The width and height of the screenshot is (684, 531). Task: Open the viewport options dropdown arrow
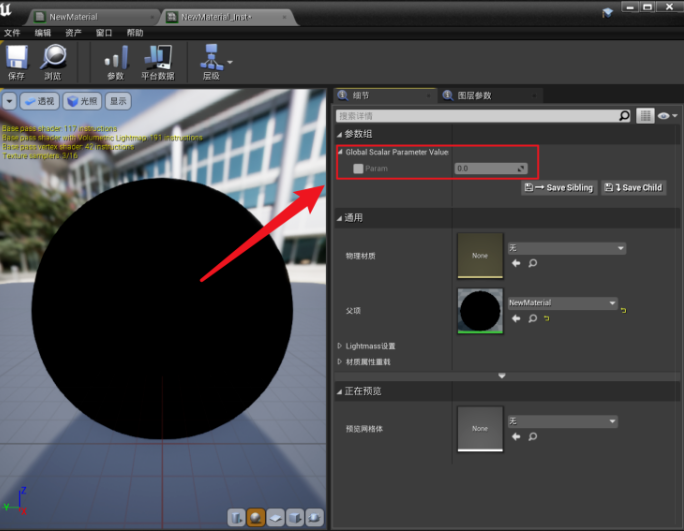pyautogui.click(x=9, y=101)
